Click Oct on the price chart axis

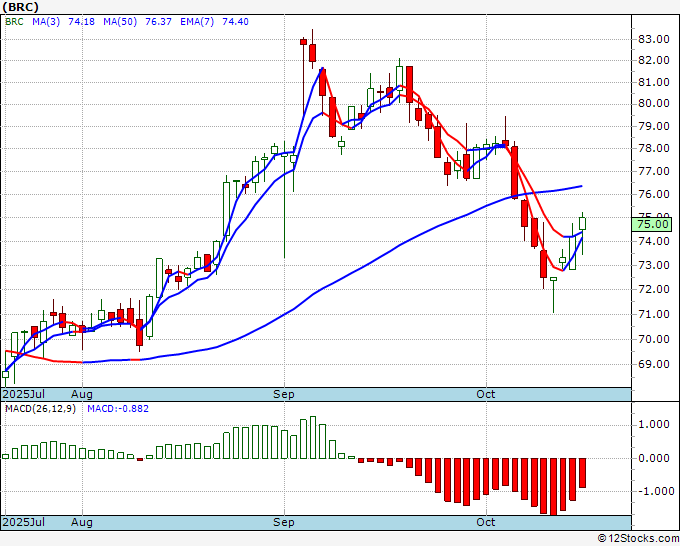point(486,394)
